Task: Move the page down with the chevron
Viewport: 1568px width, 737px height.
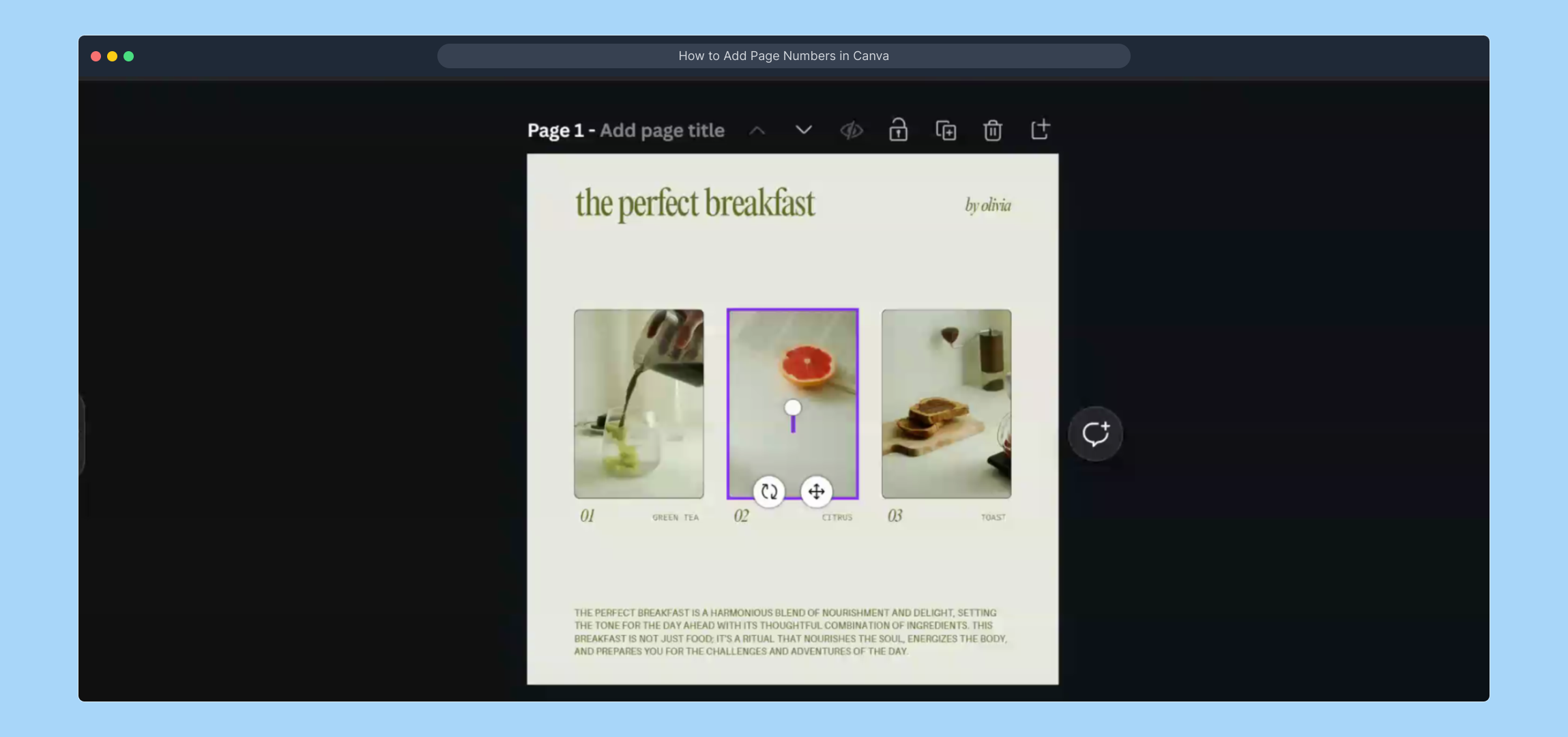Action: point(804,130)
